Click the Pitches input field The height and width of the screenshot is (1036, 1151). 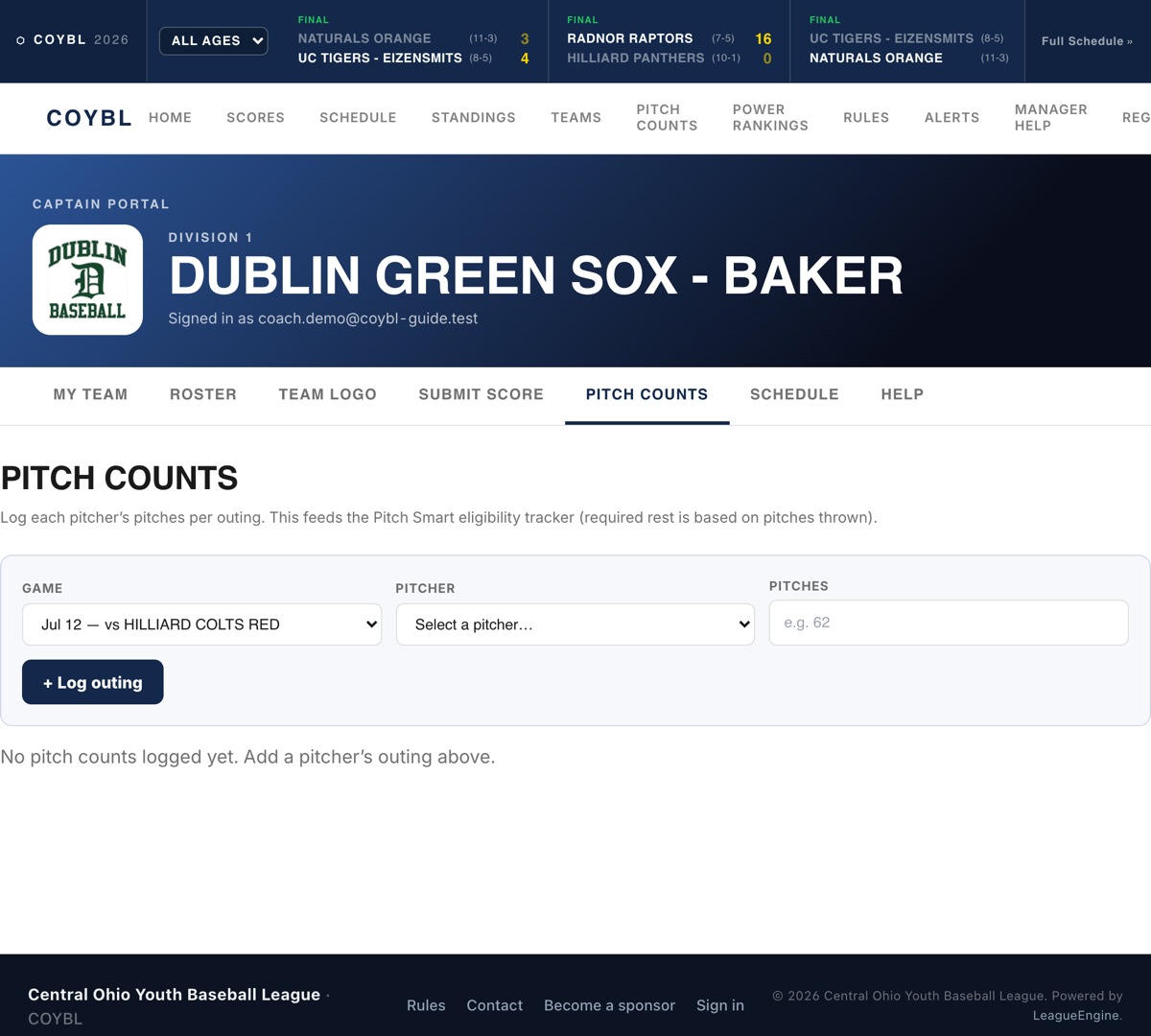pyautogui.click(x=949, y=623)
